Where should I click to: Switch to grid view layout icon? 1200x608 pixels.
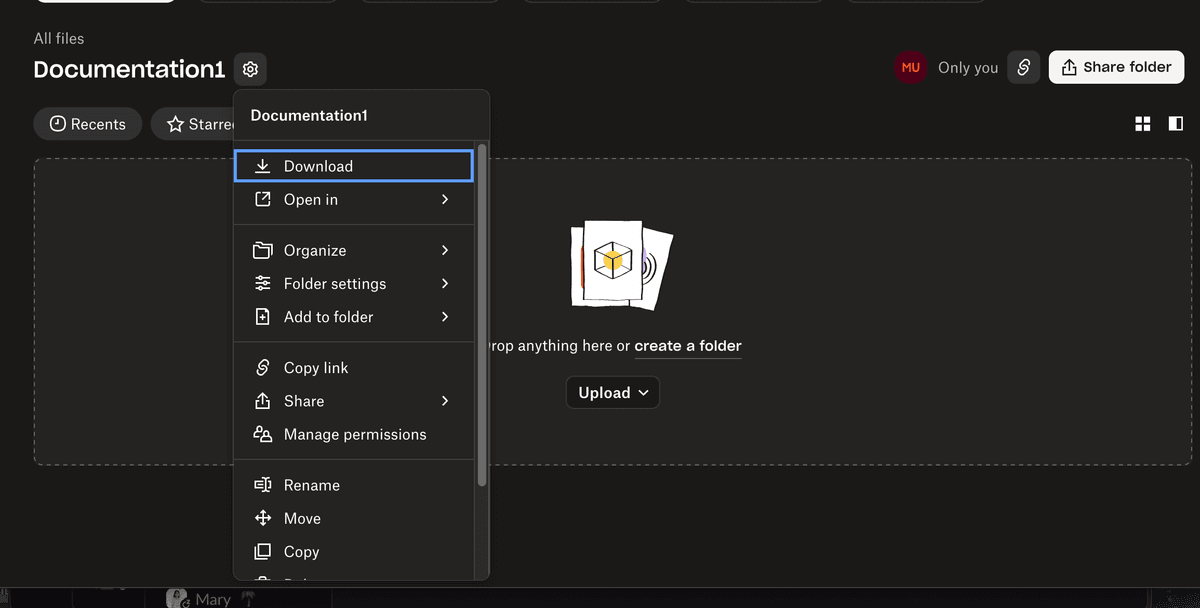coord(1142,124)
